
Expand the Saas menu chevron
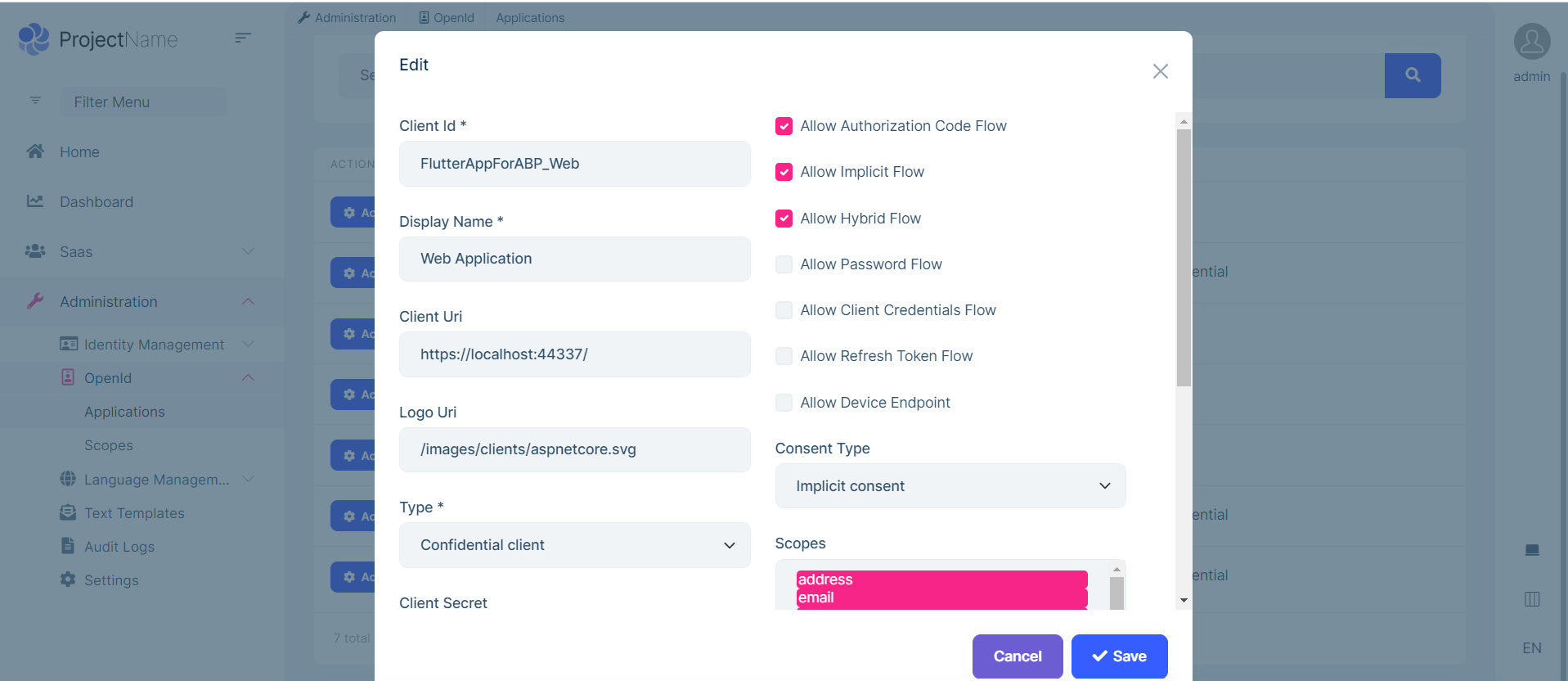(x=248, y=251)
